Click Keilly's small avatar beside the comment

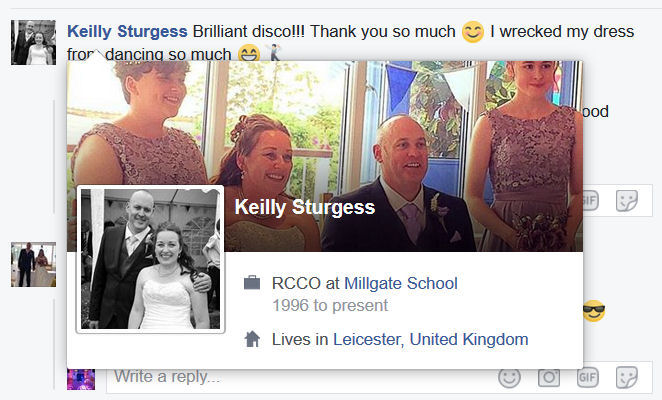point(33,42)
